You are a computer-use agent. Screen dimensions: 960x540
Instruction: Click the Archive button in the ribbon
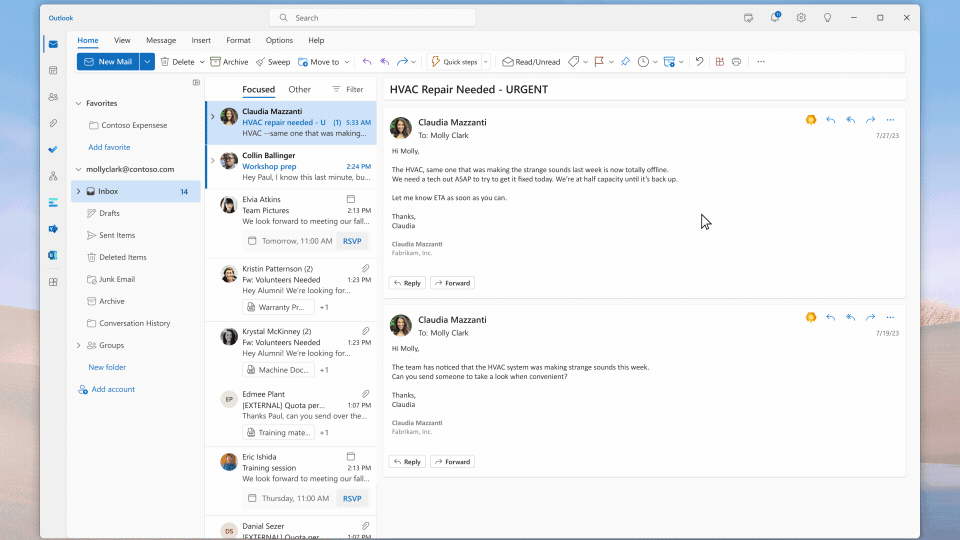pyautogui.click(x=229, y=62)
